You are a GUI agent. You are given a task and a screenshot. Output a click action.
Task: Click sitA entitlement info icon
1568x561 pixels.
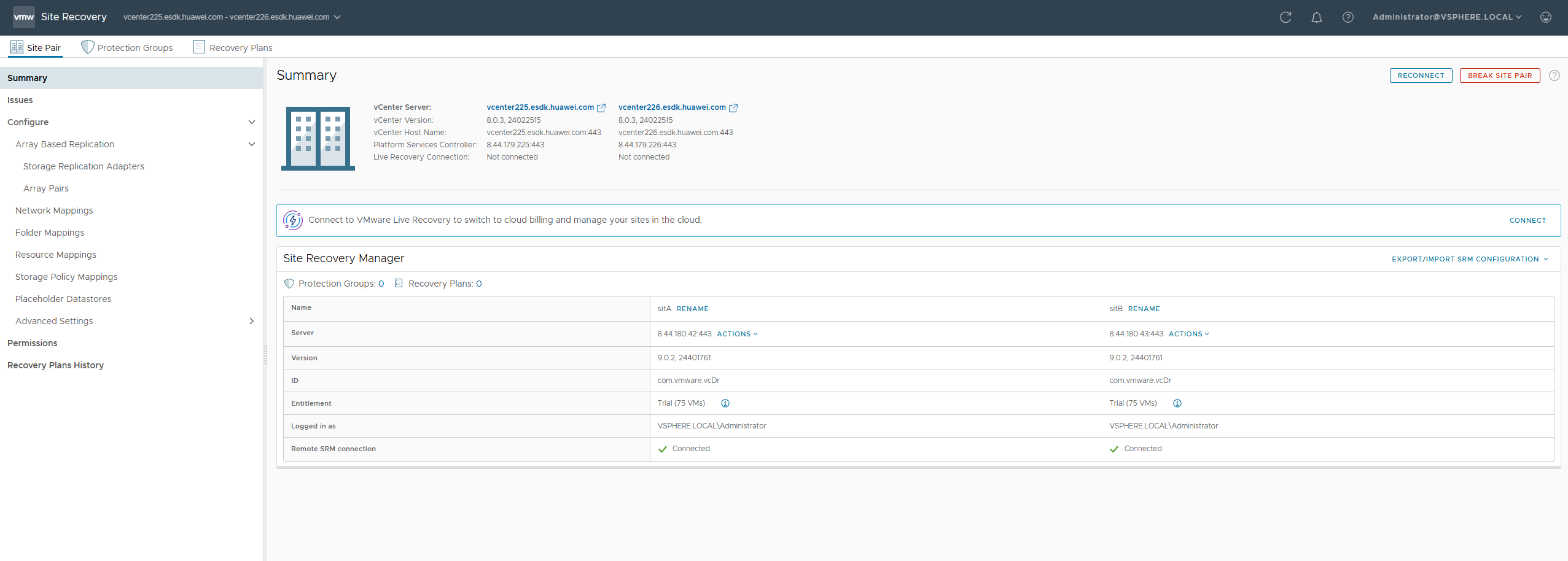click(725, 403)
